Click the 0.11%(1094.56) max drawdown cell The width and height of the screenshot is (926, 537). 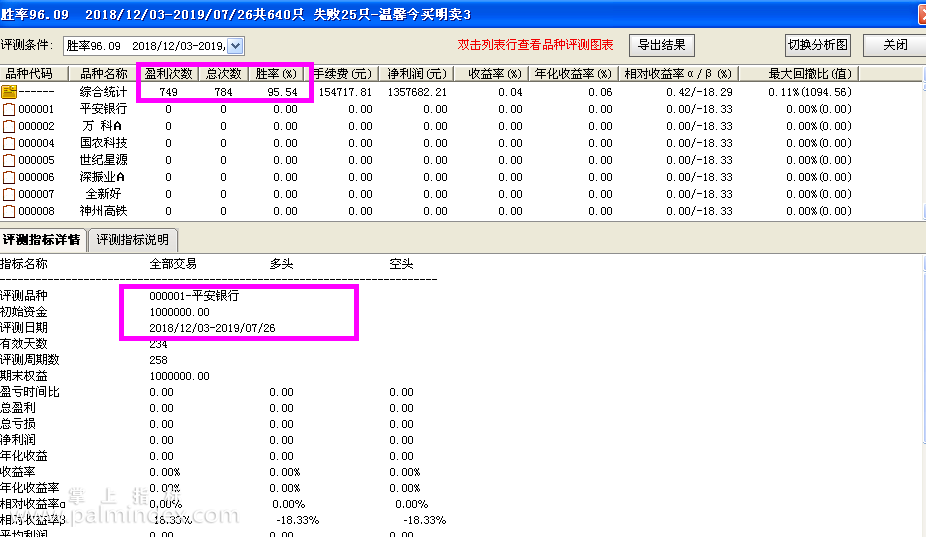pyautogui.click(x=810, y=92)
